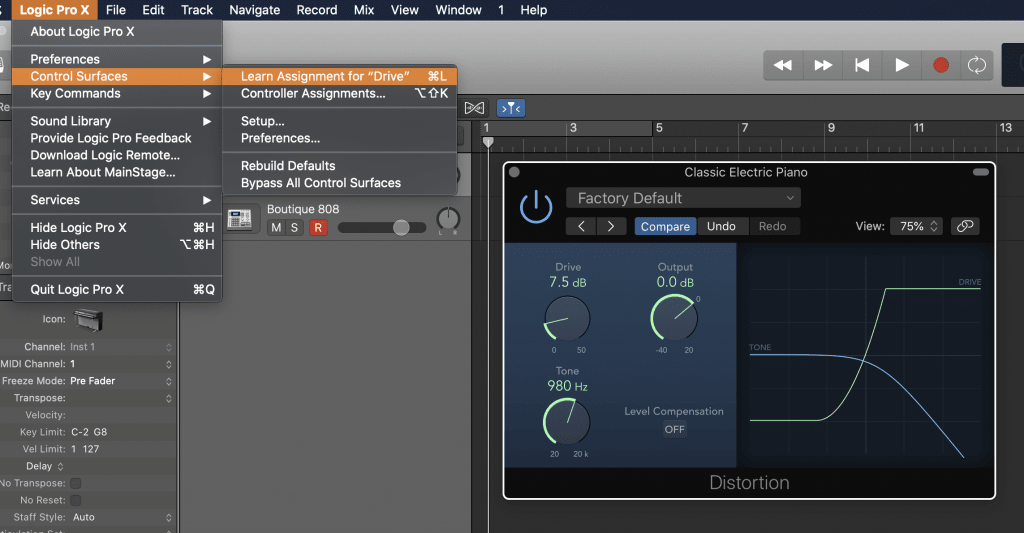Click the piano track icon in inspector
Image resolution: width=1024 pixels, height=533 pixels.
tap(88, 320)
